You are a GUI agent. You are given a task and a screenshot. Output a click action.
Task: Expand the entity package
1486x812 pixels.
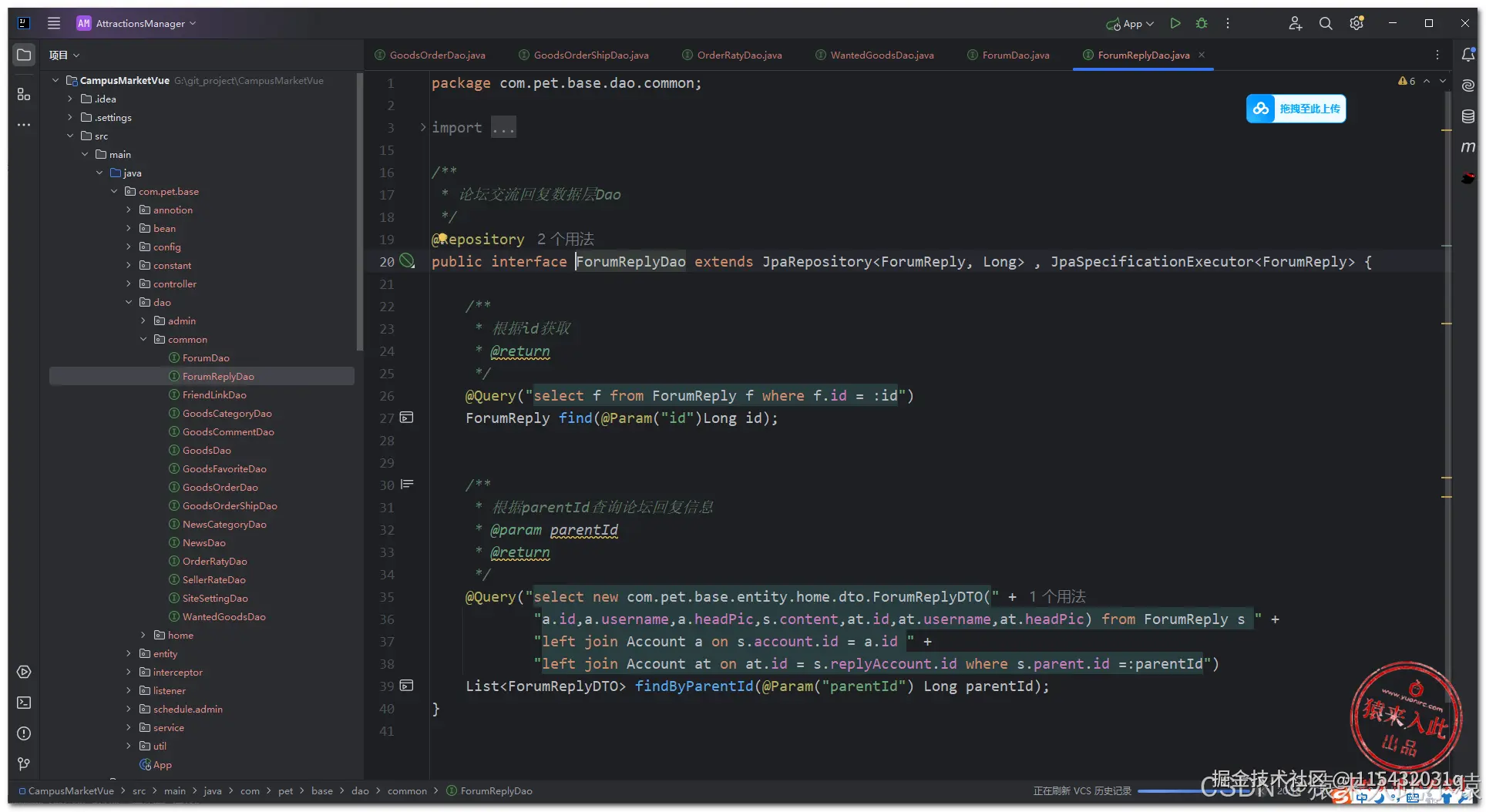tap(129, 653)
